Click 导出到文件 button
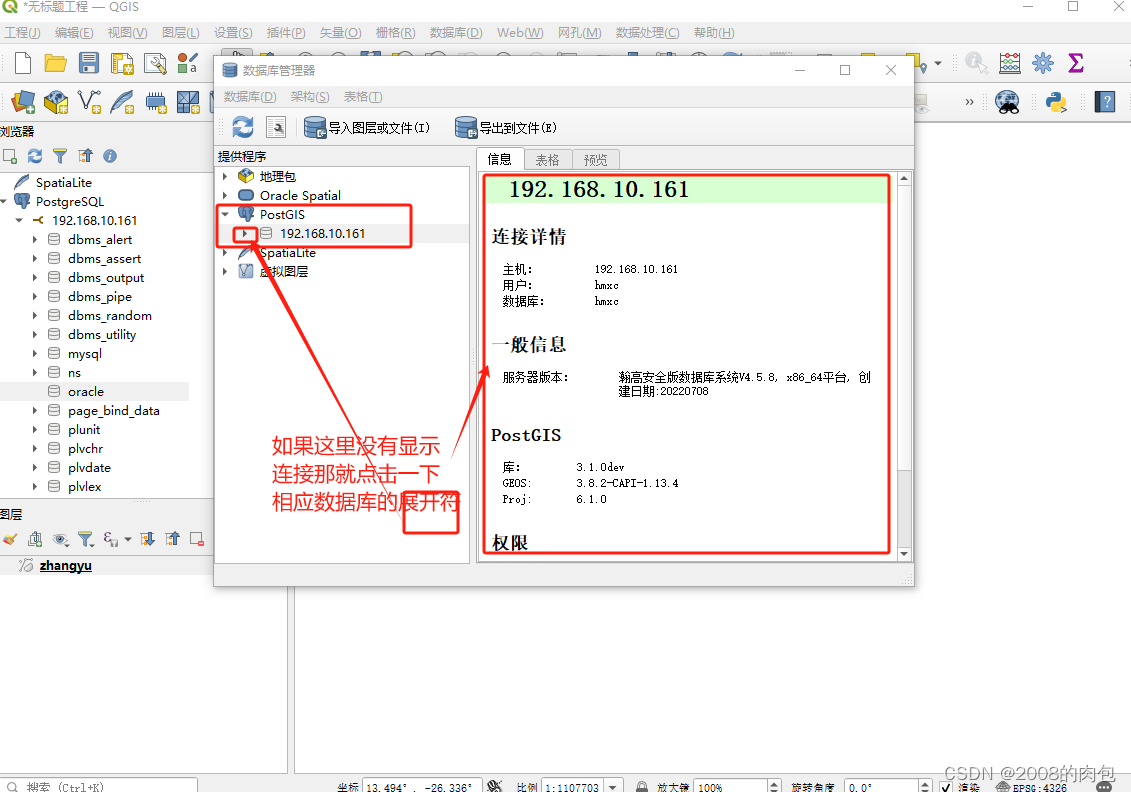 click(x=506, y=128)
